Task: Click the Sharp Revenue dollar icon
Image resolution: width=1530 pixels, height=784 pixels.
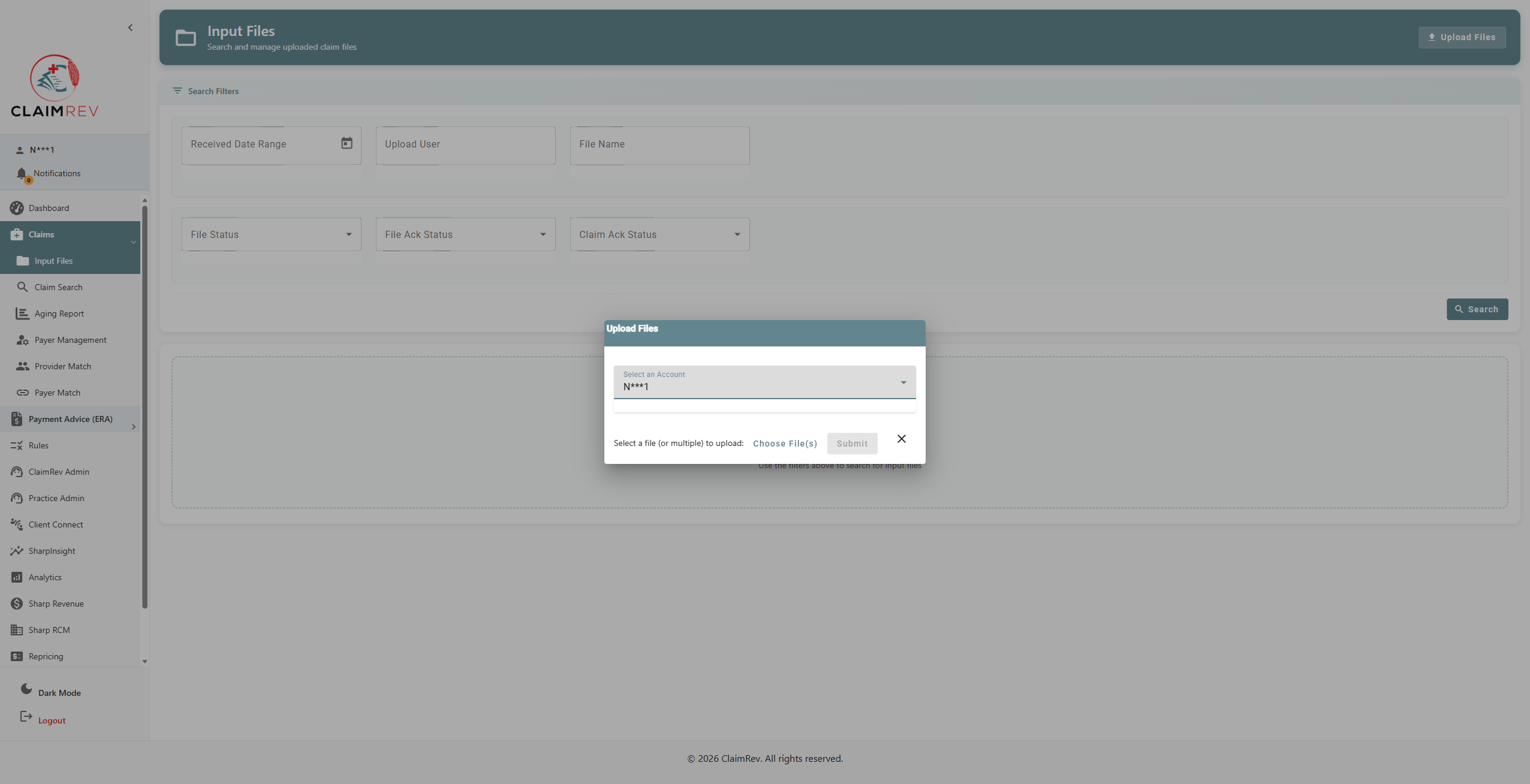Action: pyautogui.click(x=17, y=604)
